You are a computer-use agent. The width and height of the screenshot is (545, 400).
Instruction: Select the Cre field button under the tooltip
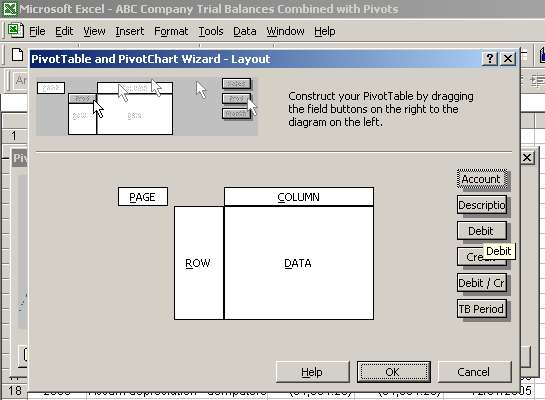(x=470, y=257)
